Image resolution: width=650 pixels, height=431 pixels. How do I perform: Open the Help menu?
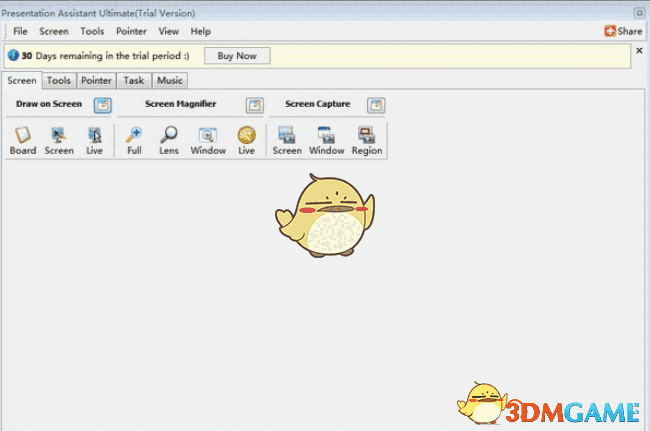pyautogui.click(x=201, y=31)
